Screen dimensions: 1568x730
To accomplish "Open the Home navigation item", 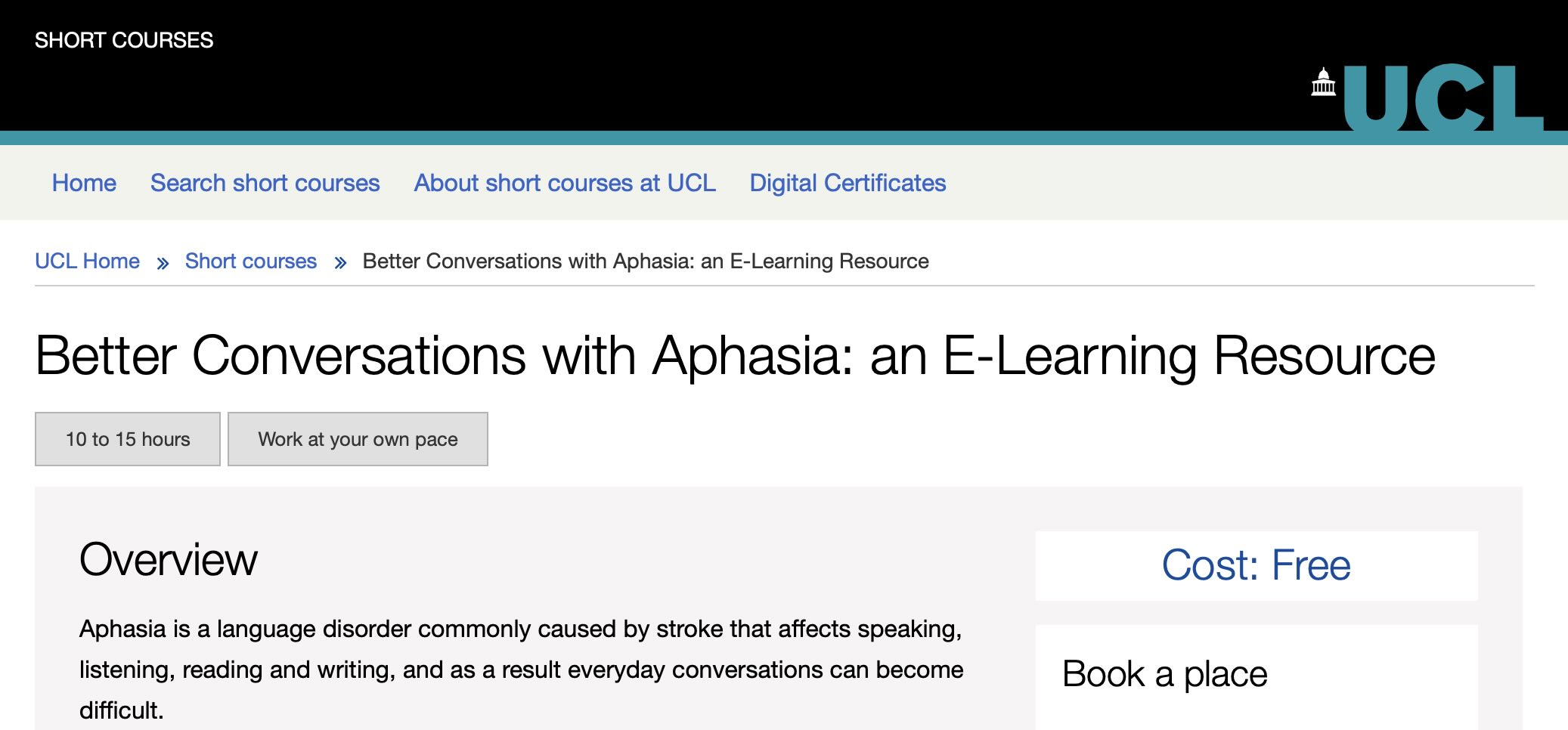I will (x=84, y=183).
